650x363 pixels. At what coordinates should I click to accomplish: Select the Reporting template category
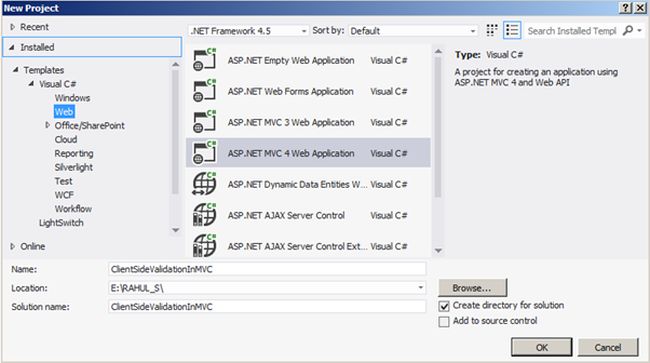tap(74, 153)
